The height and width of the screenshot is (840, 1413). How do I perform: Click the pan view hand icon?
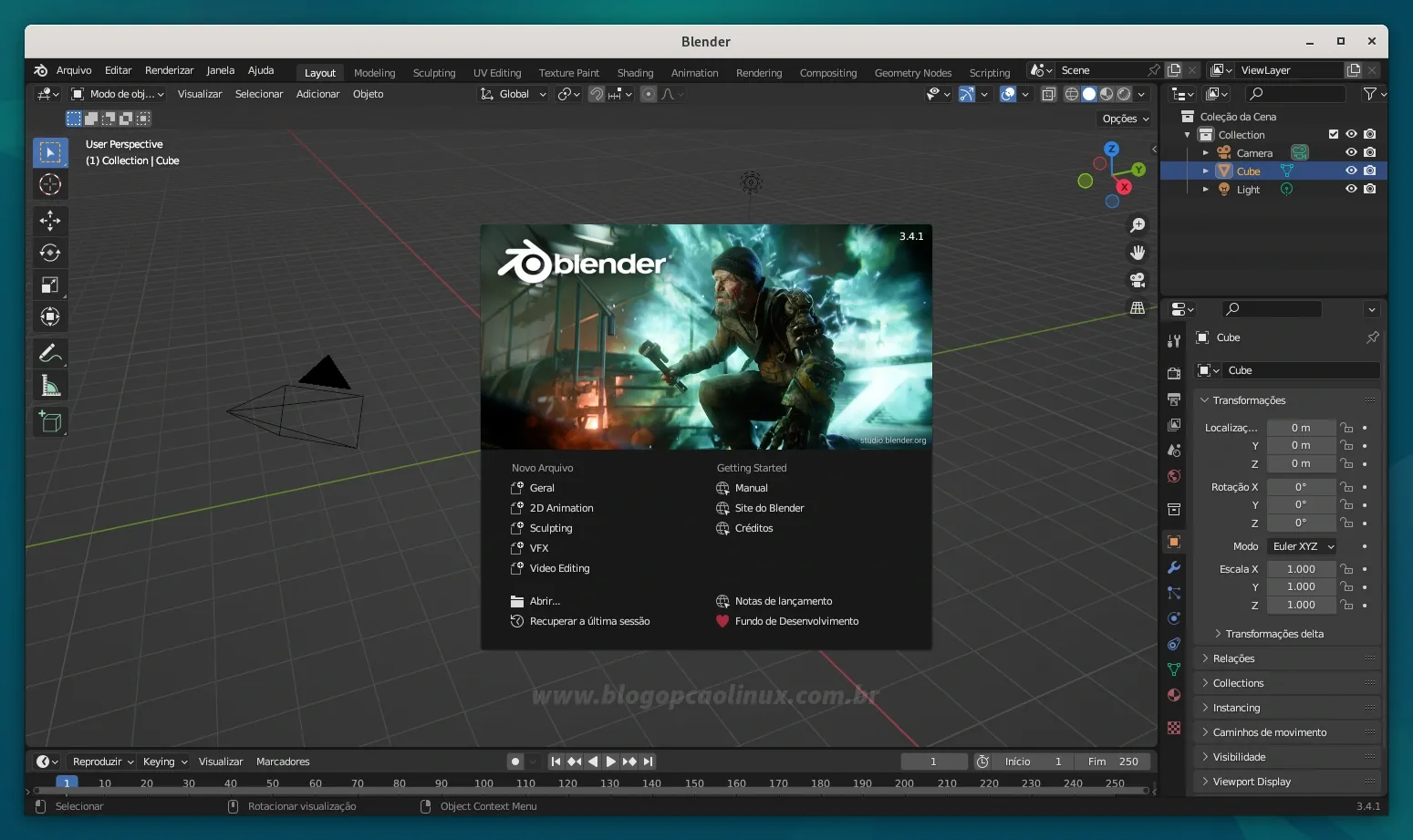1138,253
